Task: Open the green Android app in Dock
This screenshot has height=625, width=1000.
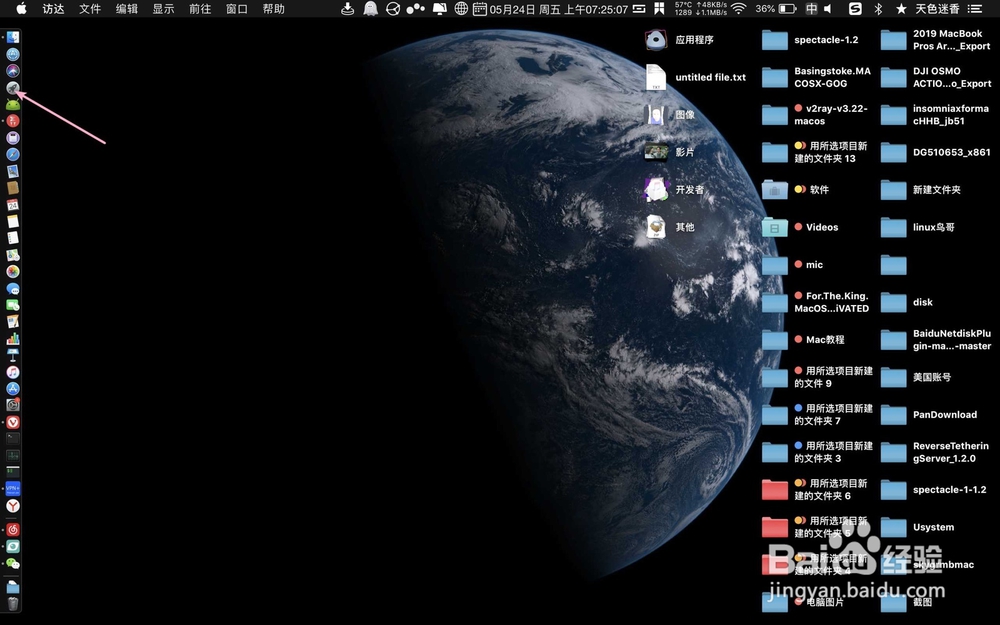Action: pos(13,104)
